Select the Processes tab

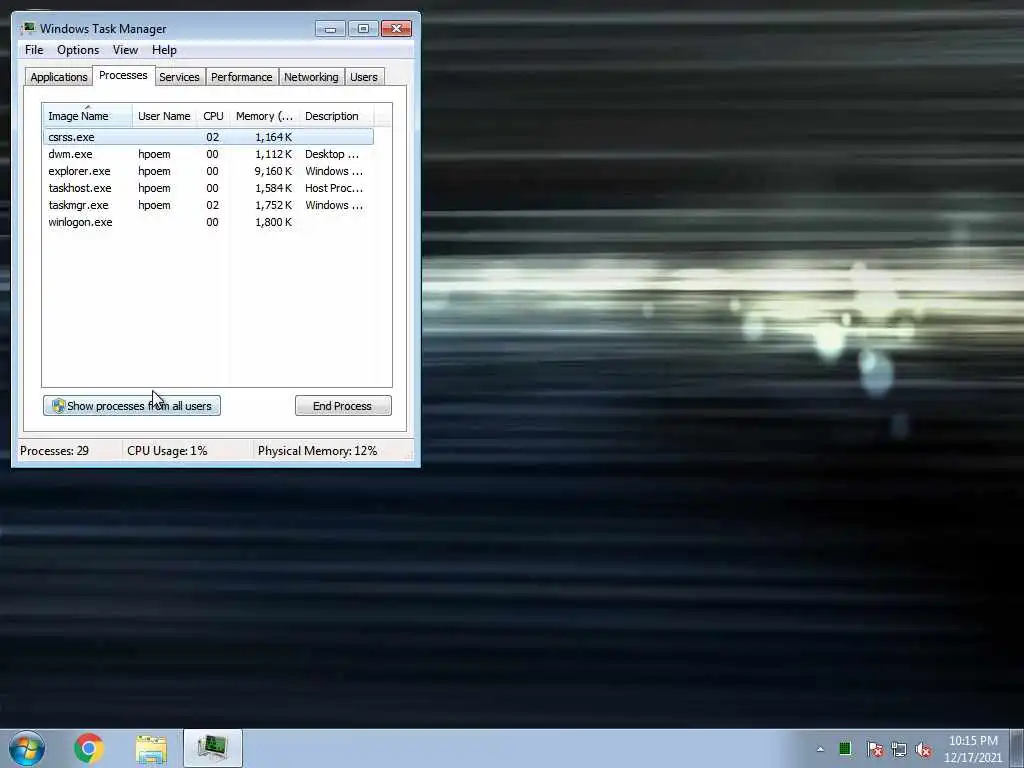(123, 75)
